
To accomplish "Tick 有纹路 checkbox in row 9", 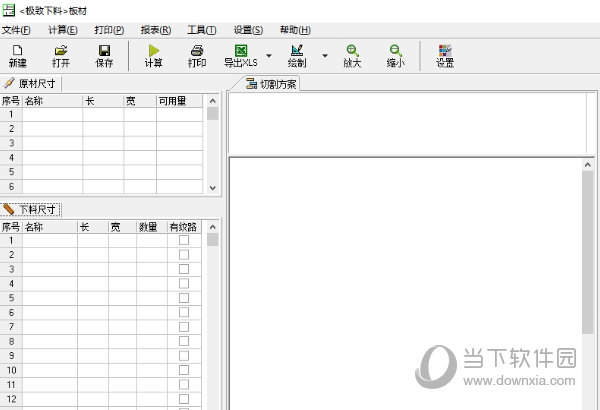I will click(184, 356).
